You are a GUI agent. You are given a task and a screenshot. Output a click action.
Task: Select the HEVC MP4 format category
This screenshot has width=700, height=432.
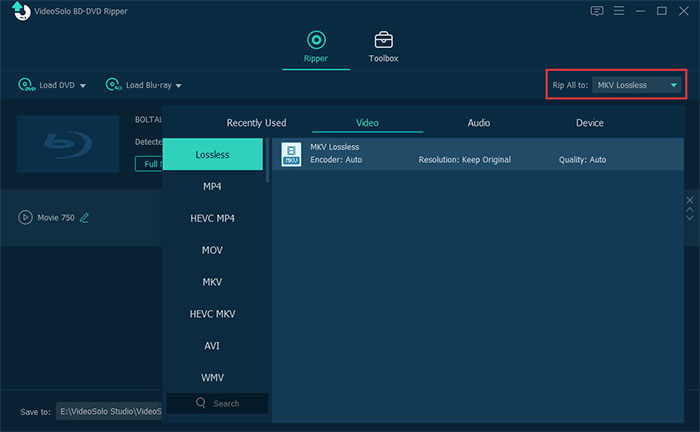(212, 218)
